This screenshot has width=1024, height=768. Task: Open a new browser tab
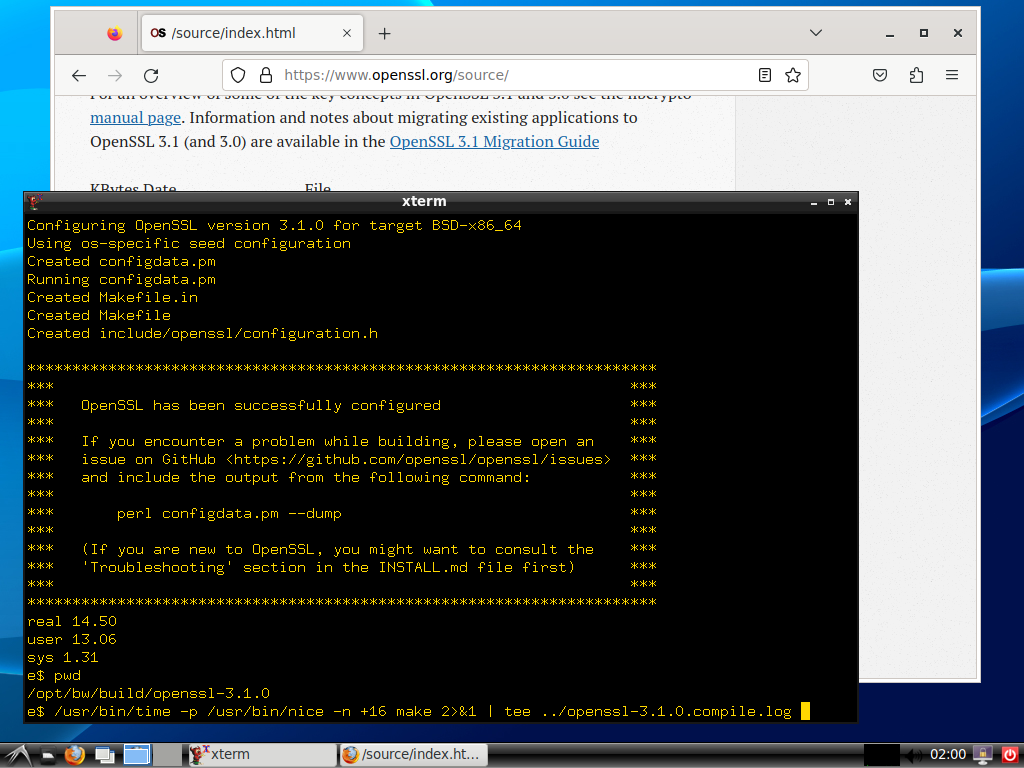(385, 33)
